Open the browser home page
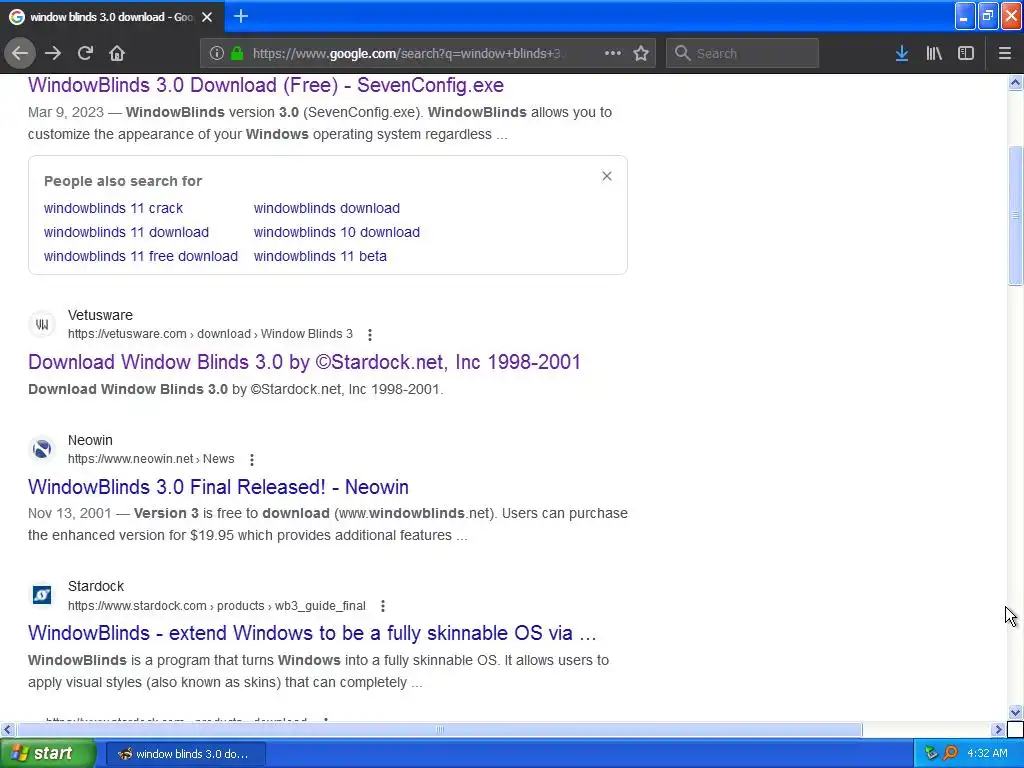The height and width of the screenshot is (768, 1024). click(x=117, y=54)
